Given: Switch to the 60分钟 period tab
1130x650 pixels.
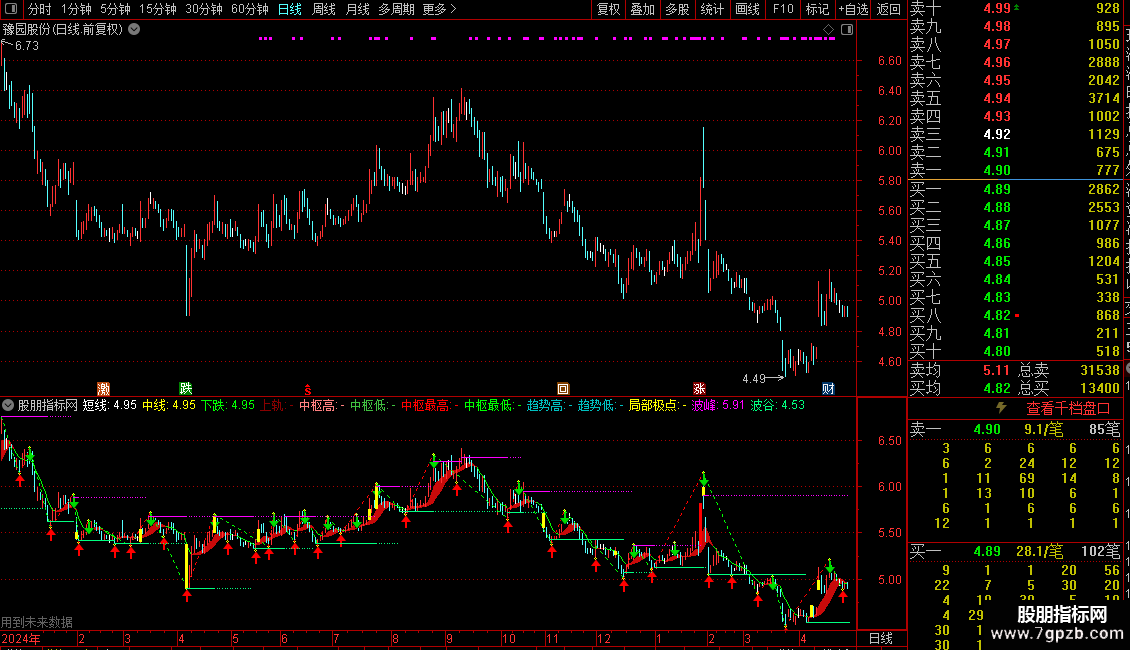Looking at the screenshot, I should (249, 9).
